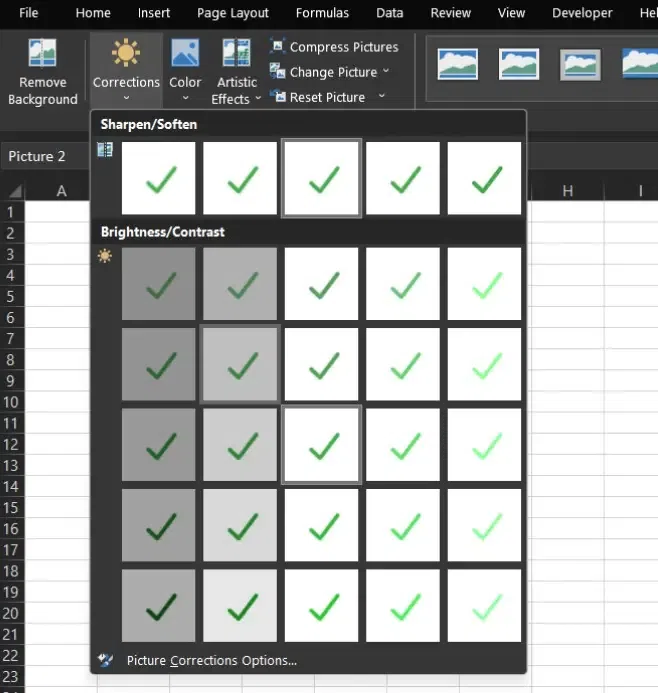Apply the first picture style thumbnail
The width and height of the screenshot is (658, 693).
click(x=457, y=65)
